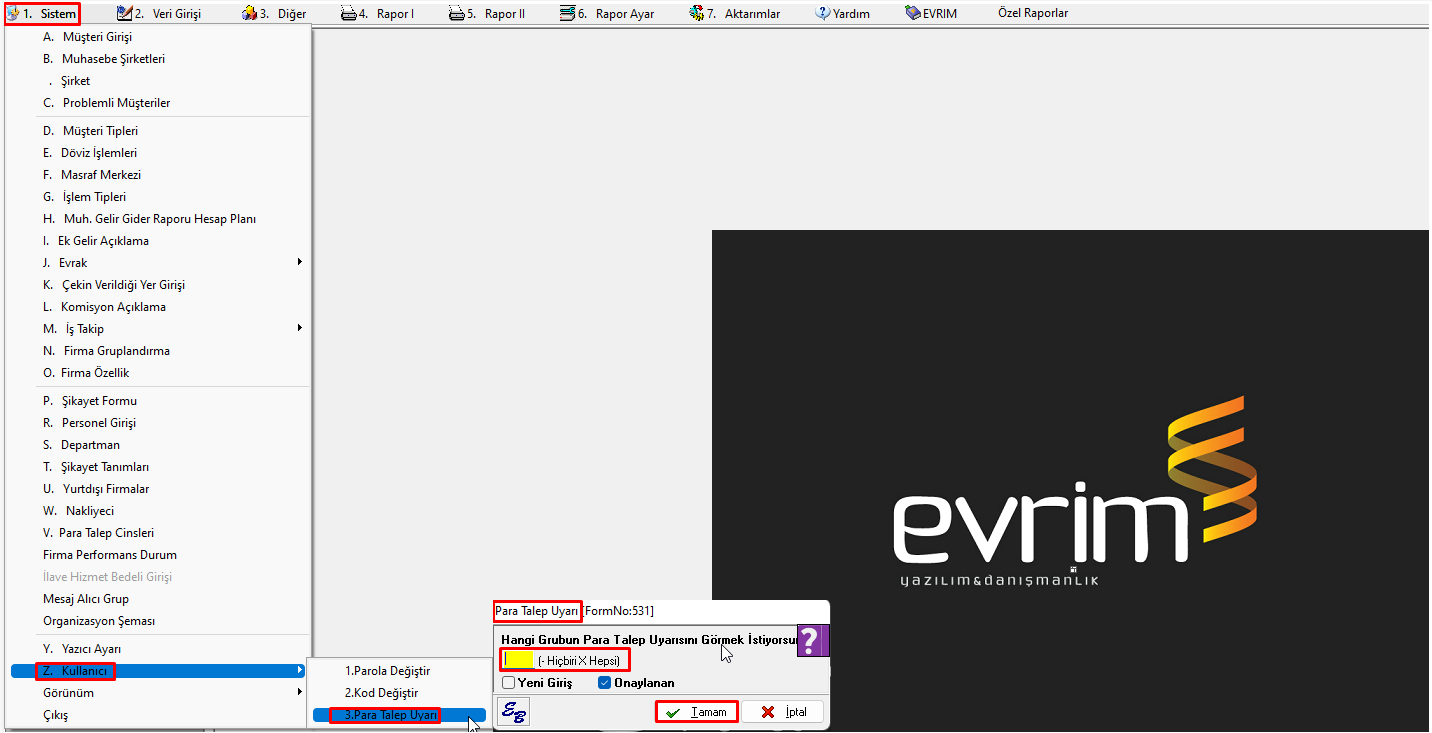Click the yellow group code input field
The image size is (1432, 733).
[518, 660]
